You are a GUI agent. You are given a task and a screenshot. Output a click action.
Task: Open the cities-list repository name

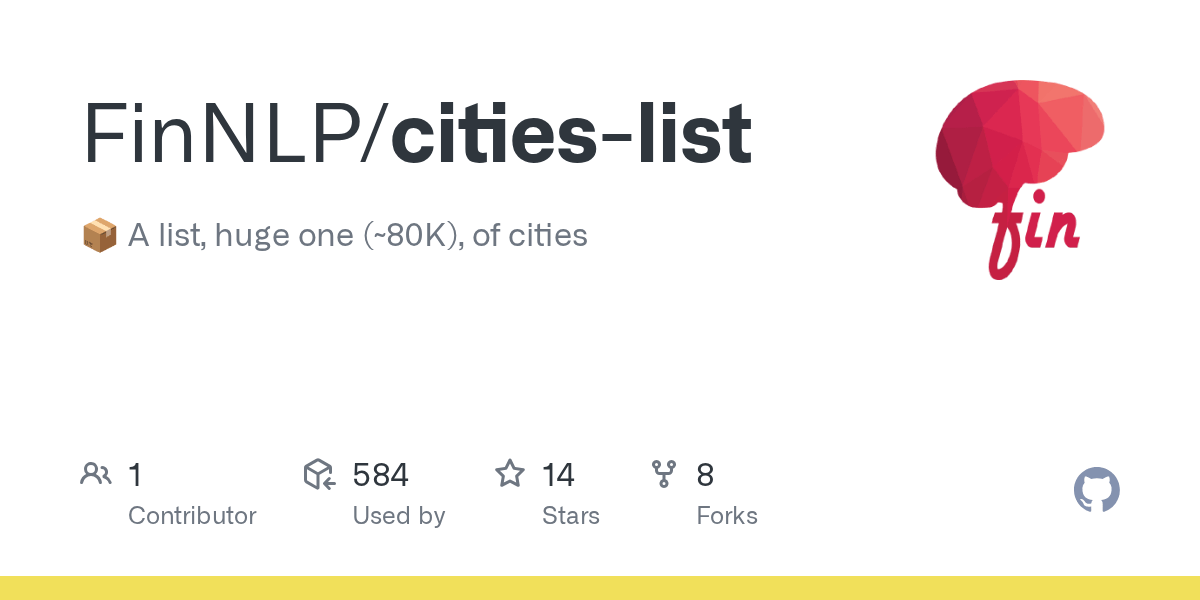click(571, 134)
